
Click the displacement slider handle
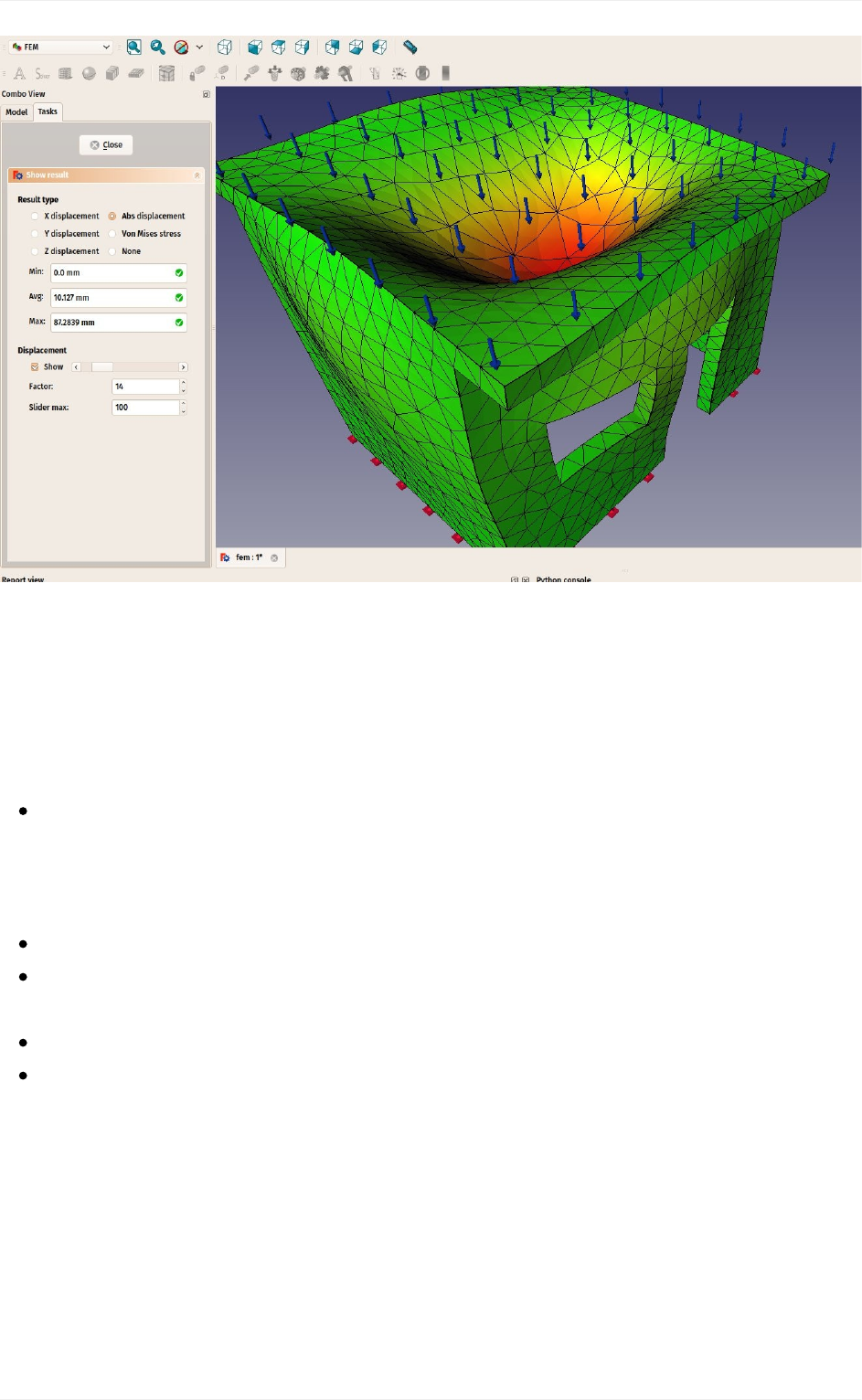101,367
